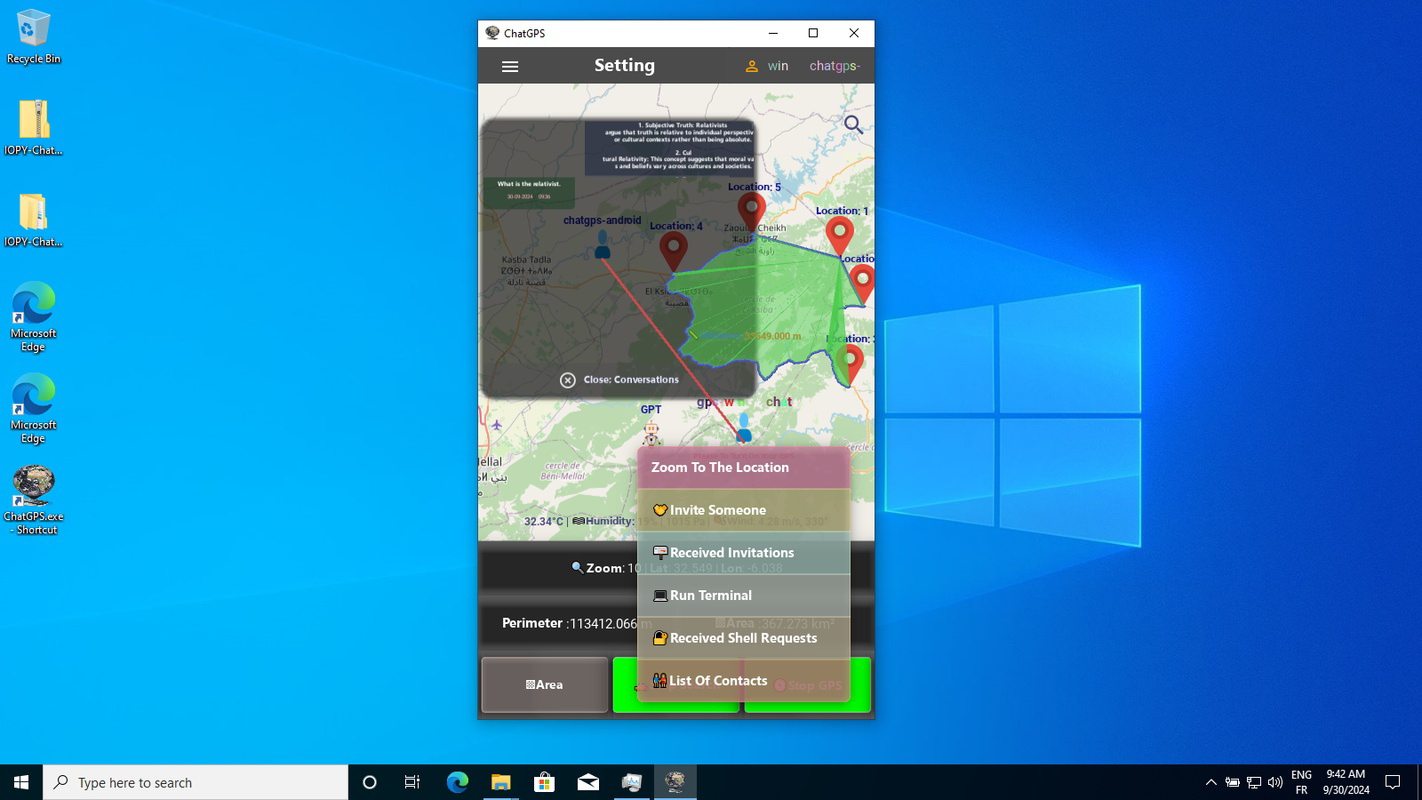Image resolution: width=1422 pixels, height=800 pixels.
Task: Close the Conversations overlay panel
Action: pyautogui.click(x=620, y=380)
